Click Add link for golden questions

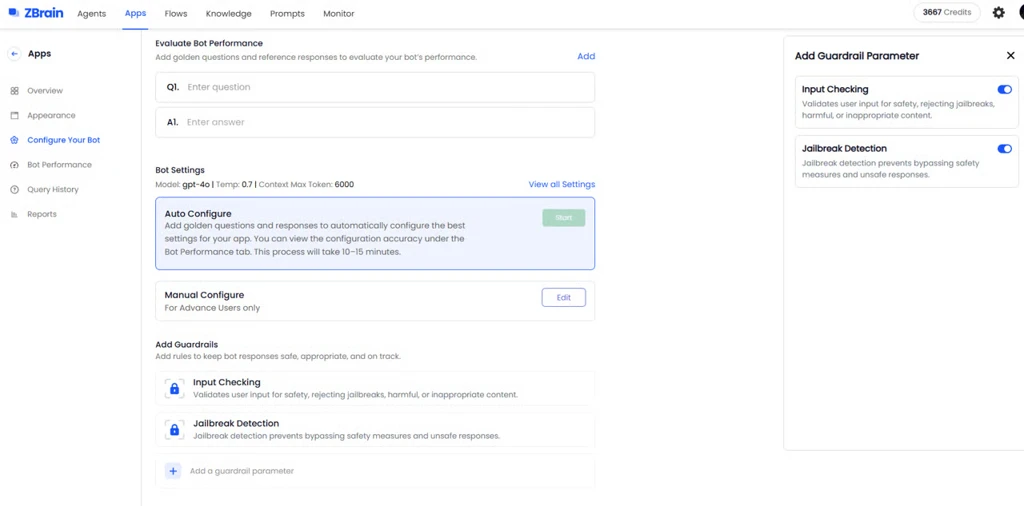[586, 56]
